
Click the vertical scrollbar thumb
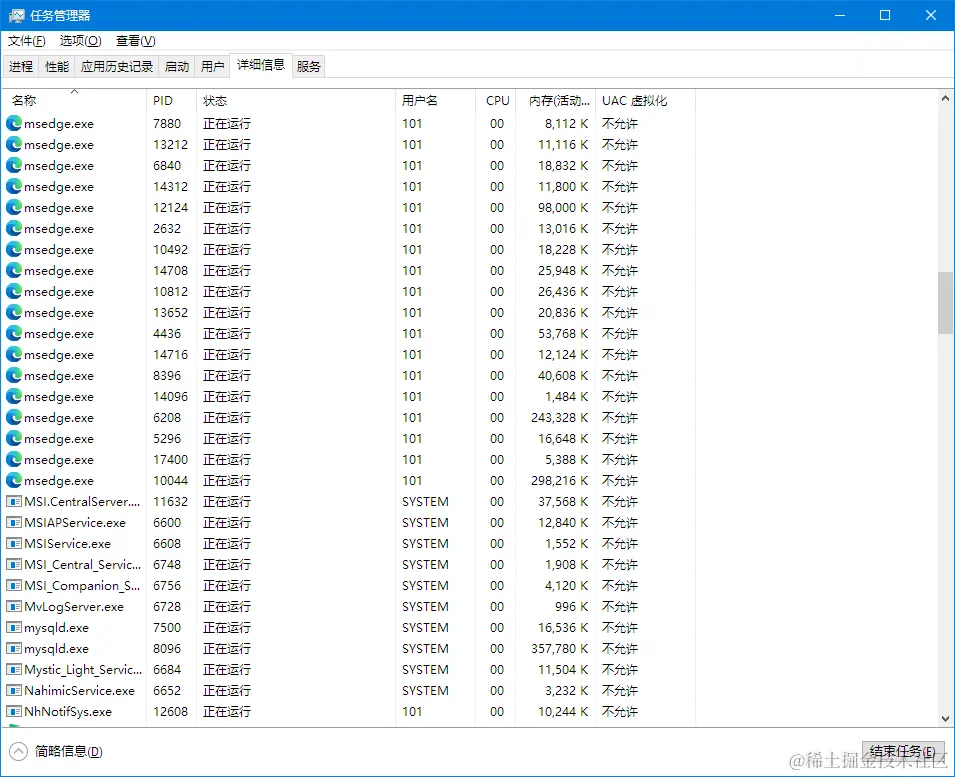(945, 303)
